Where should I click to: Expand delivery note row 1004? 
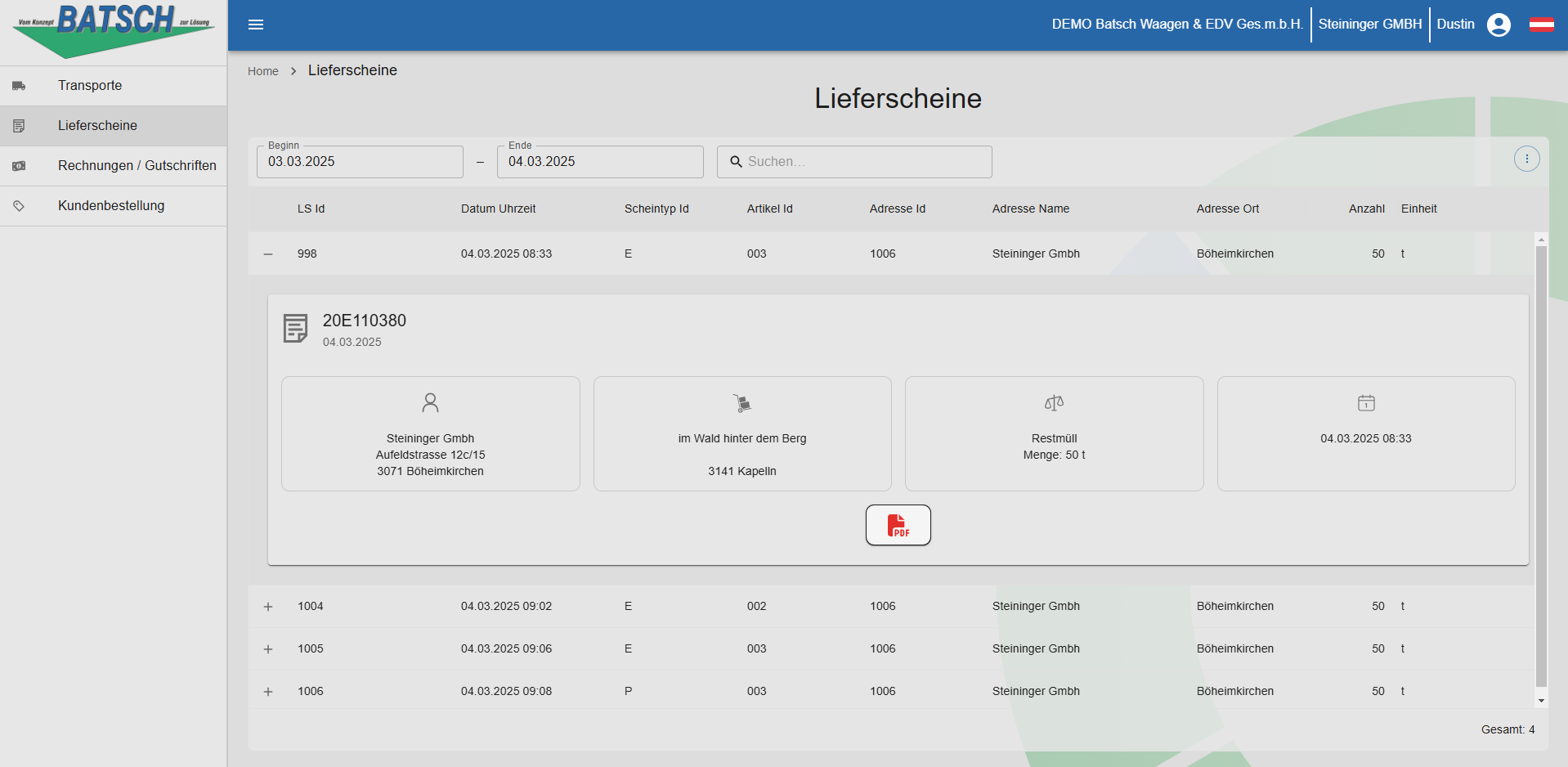268,607
